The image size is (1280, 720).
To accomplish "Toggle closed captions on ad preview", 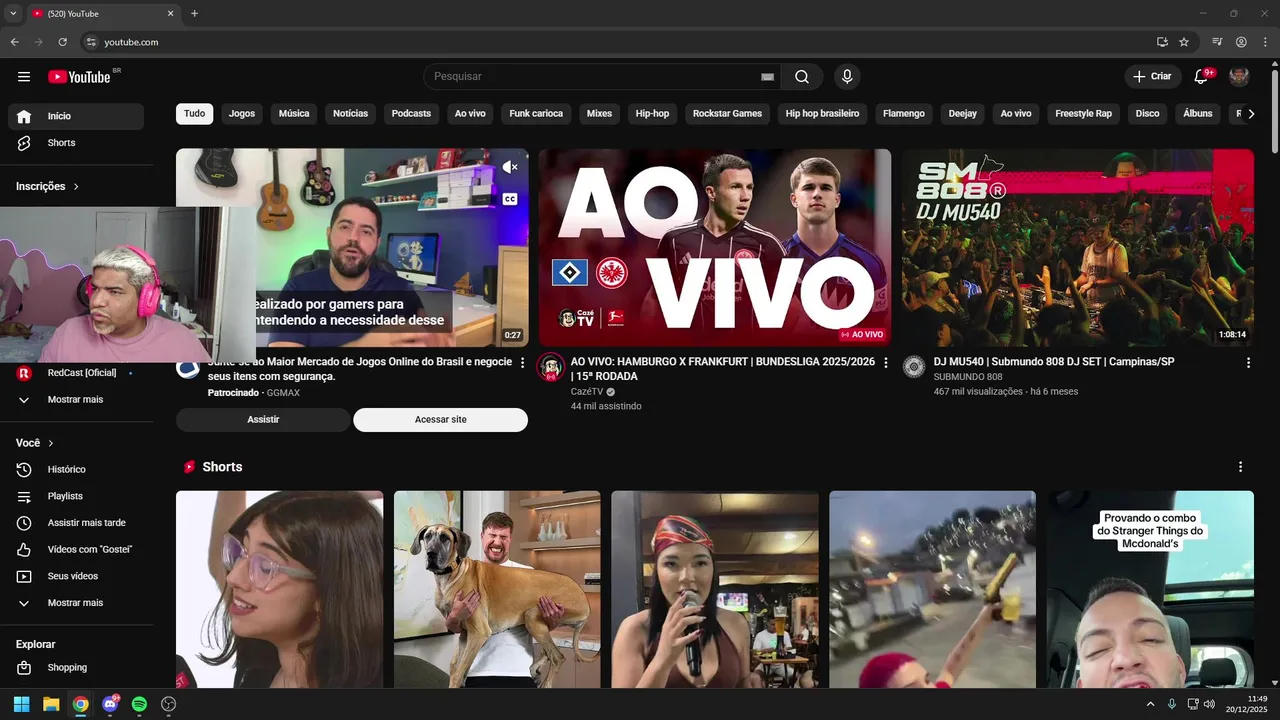I will 510,199.
